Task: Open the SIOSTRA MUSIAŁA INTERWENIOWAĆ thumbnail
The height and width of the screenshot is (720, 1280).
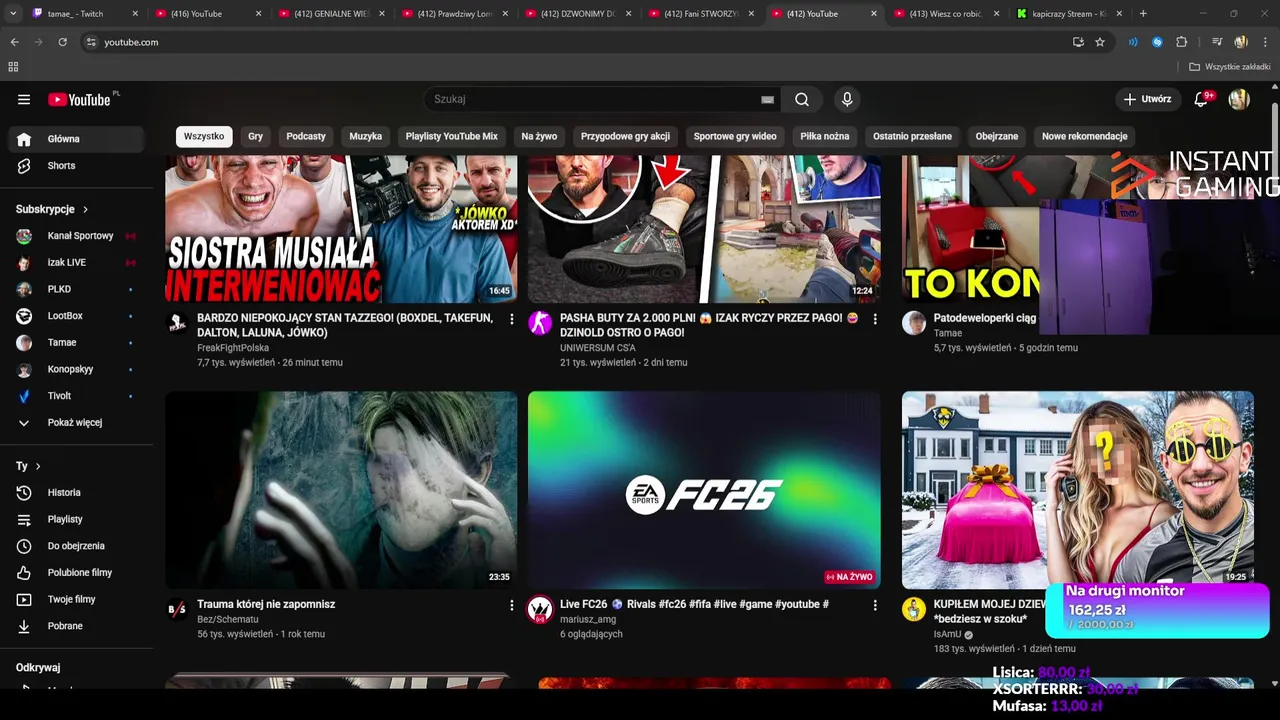Action: tap(341, 229)
